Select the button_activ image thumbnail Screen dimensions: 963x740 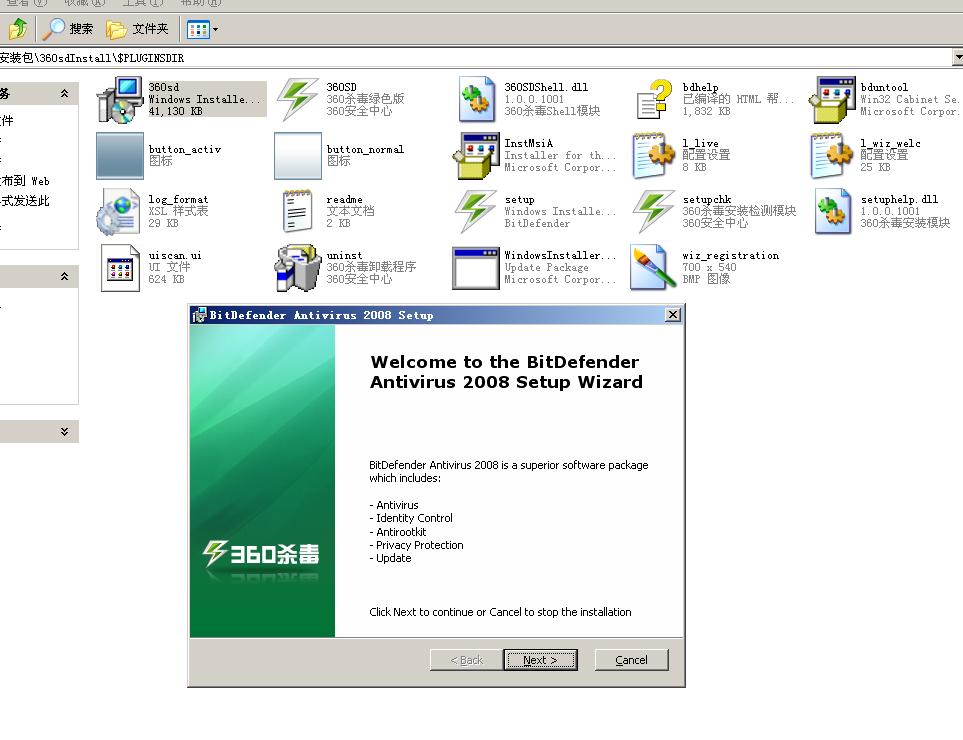120,155
